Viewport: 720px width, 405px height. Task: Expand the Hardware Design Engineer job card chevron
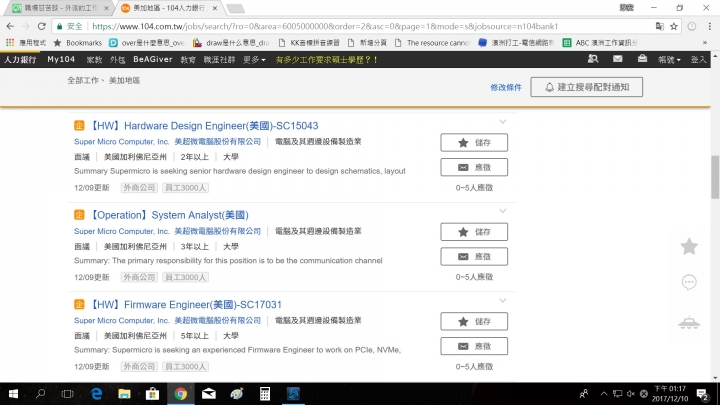503,122
